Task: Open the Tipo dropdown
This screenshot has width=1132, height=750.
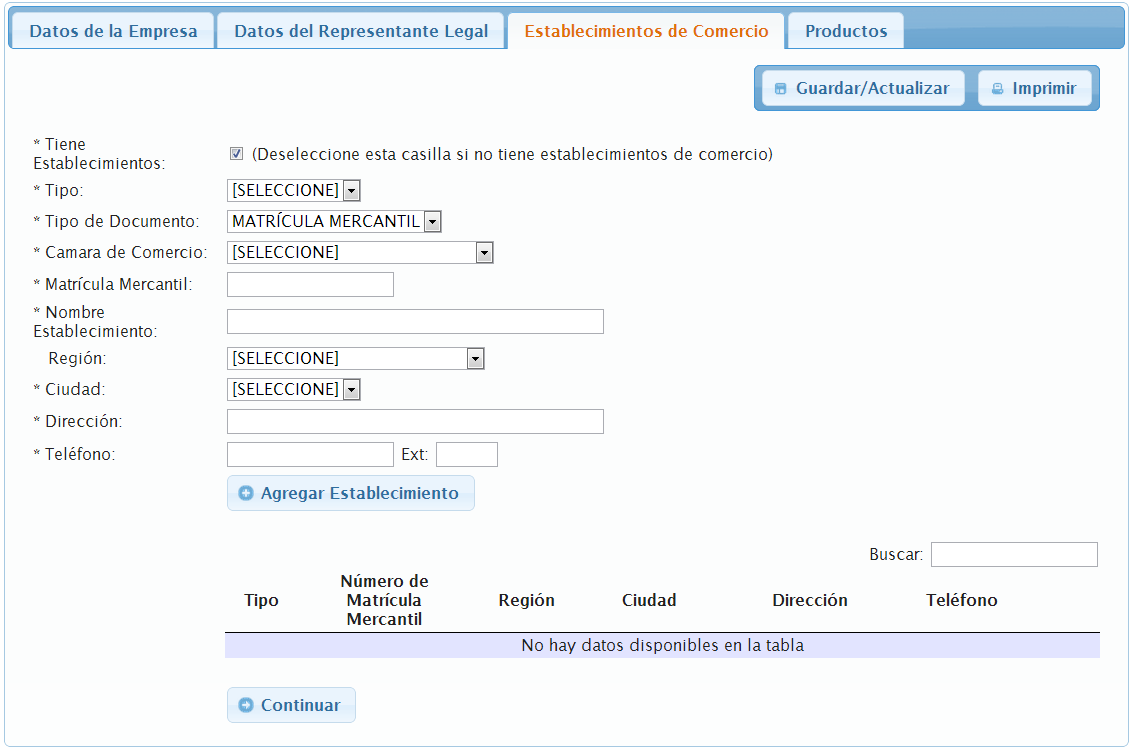Action: coord(293,190)
